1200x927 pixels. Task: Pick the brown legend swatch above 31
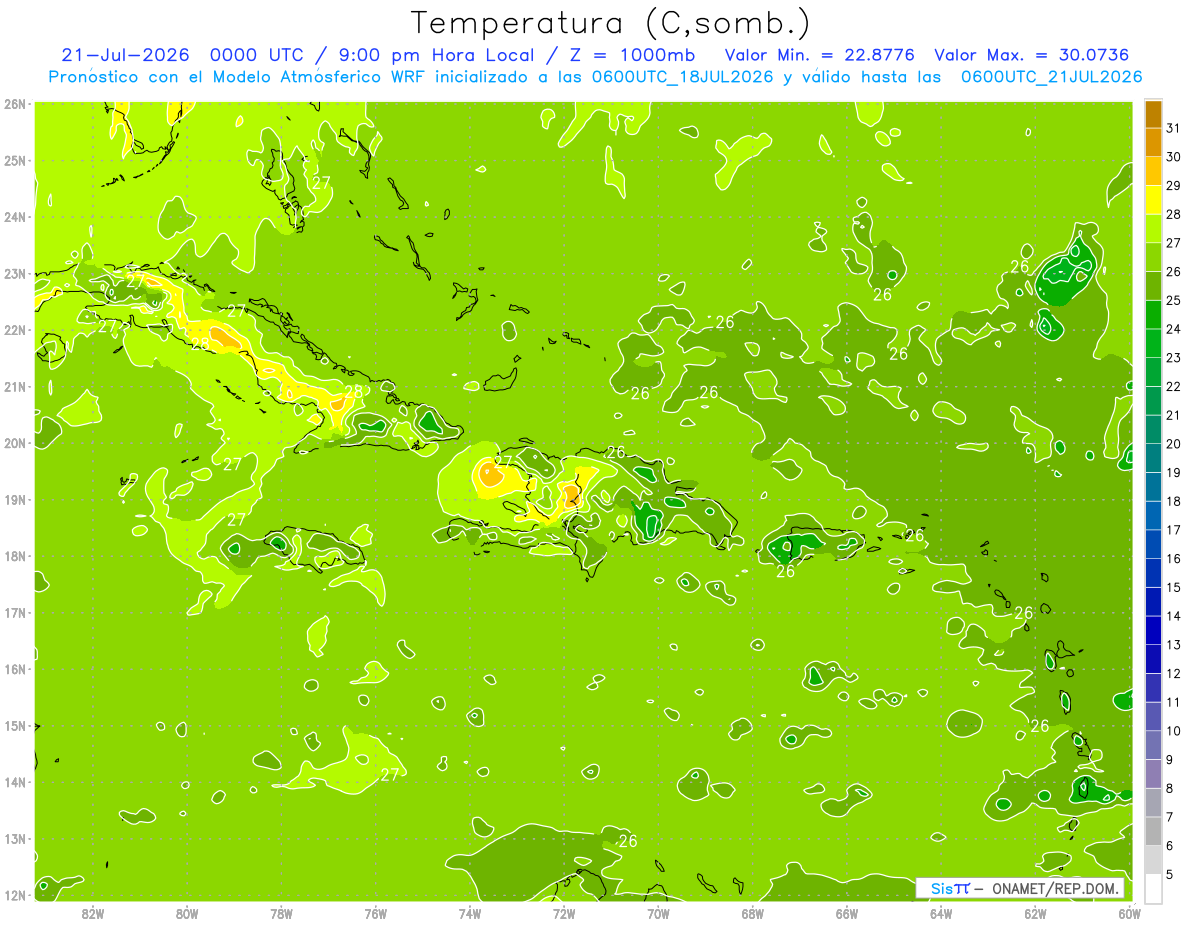[1154, 116]
